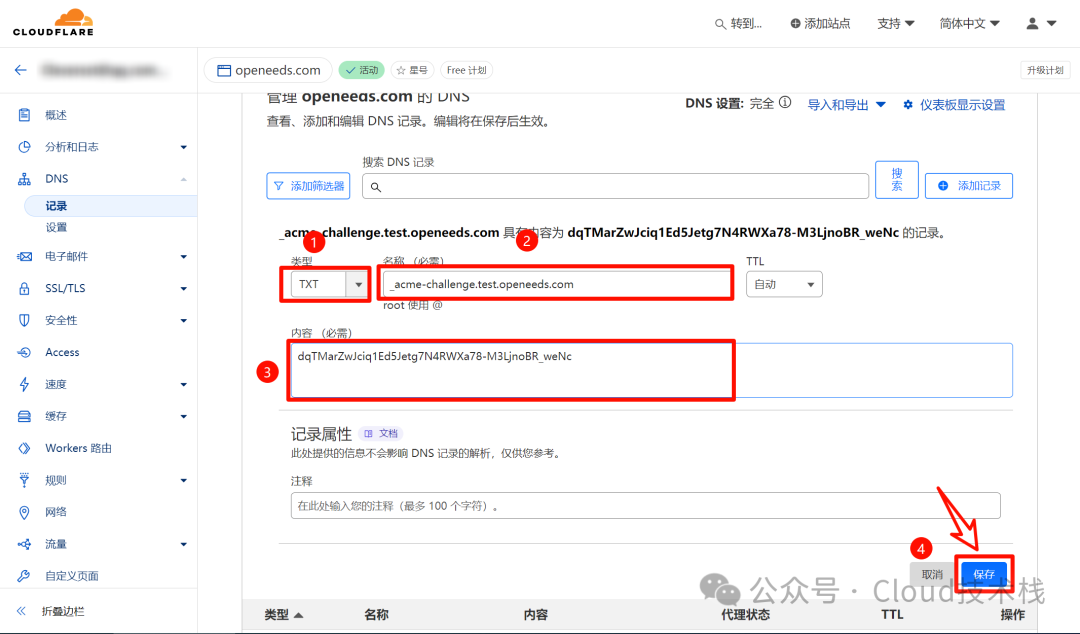The width and height of the screenshot is (1080, 634).
Task: Expand the 电子邮件 sidebar section arrow
Action: pos(183,257)
